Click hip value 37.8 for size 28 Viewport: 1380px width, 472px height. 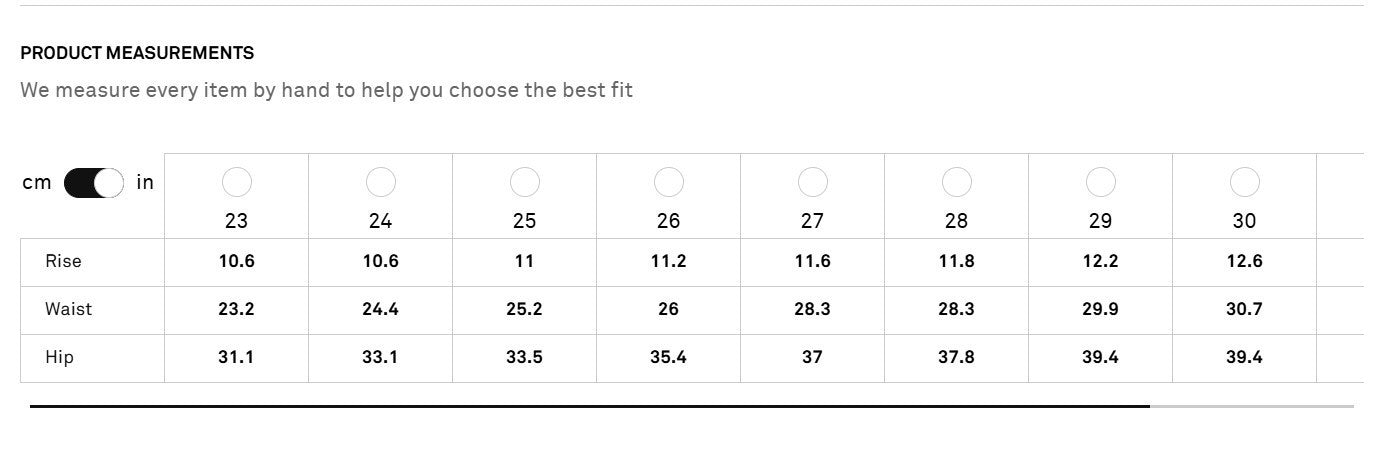click(x=957, y=357)
